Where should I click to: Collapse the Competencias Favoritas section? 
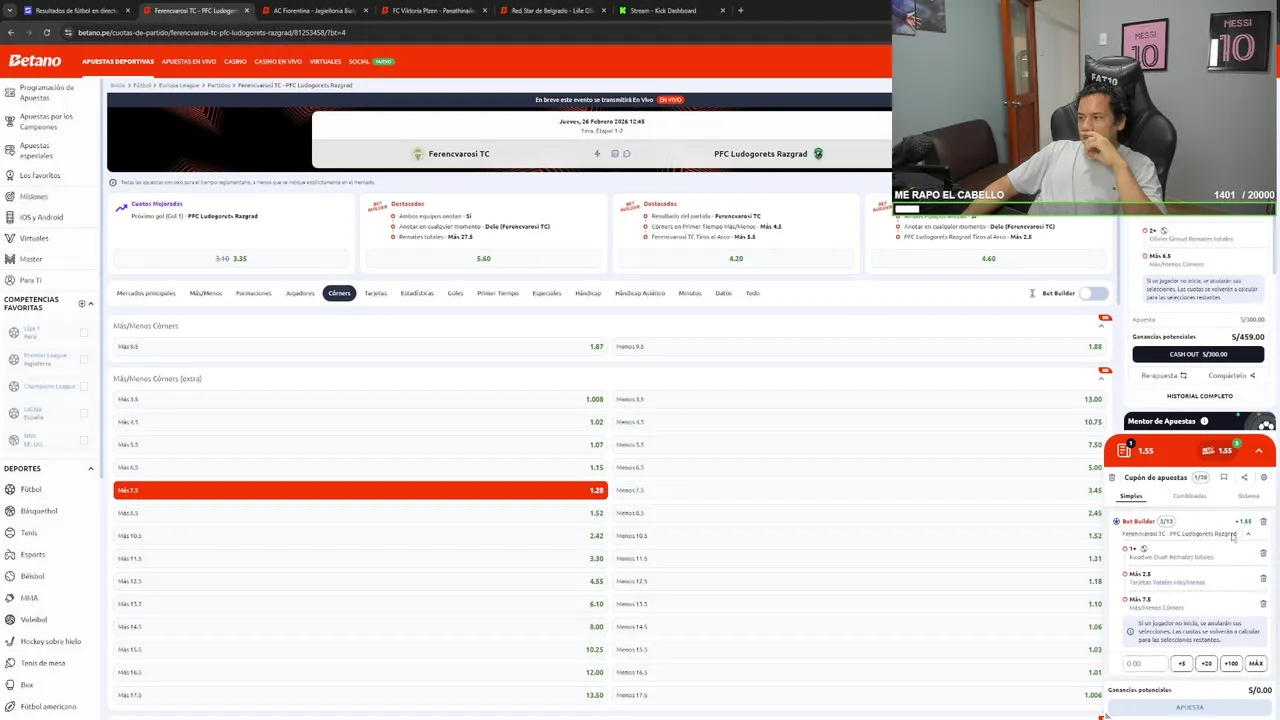pyautogui.click(x=90, y=303)
